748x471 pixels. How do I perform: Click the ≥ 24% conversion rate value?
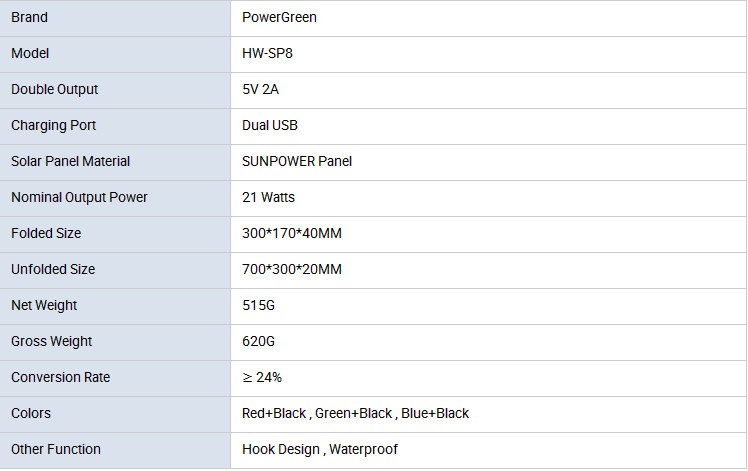tap(262, 377)
